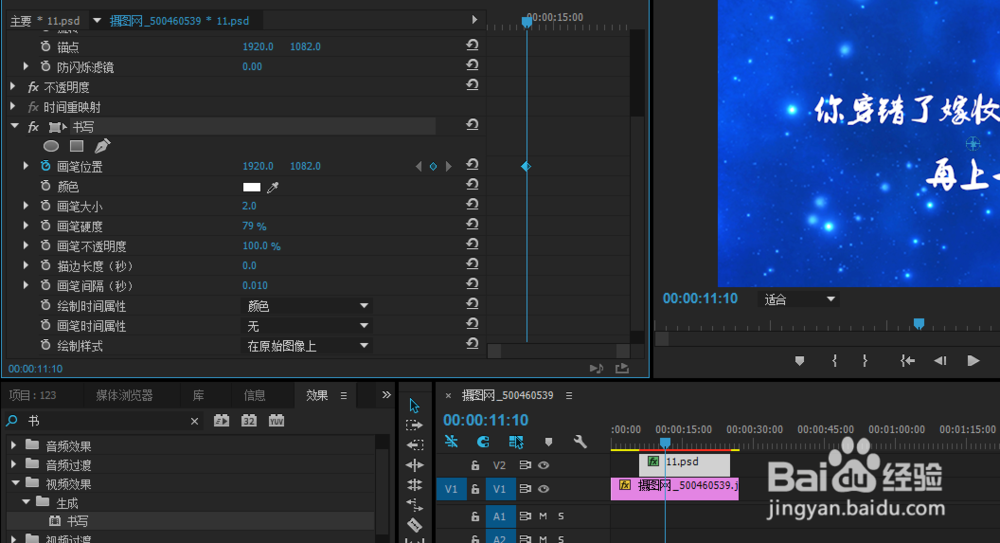Expand the 画笔硬度 parameter

(x=26, y=225)
